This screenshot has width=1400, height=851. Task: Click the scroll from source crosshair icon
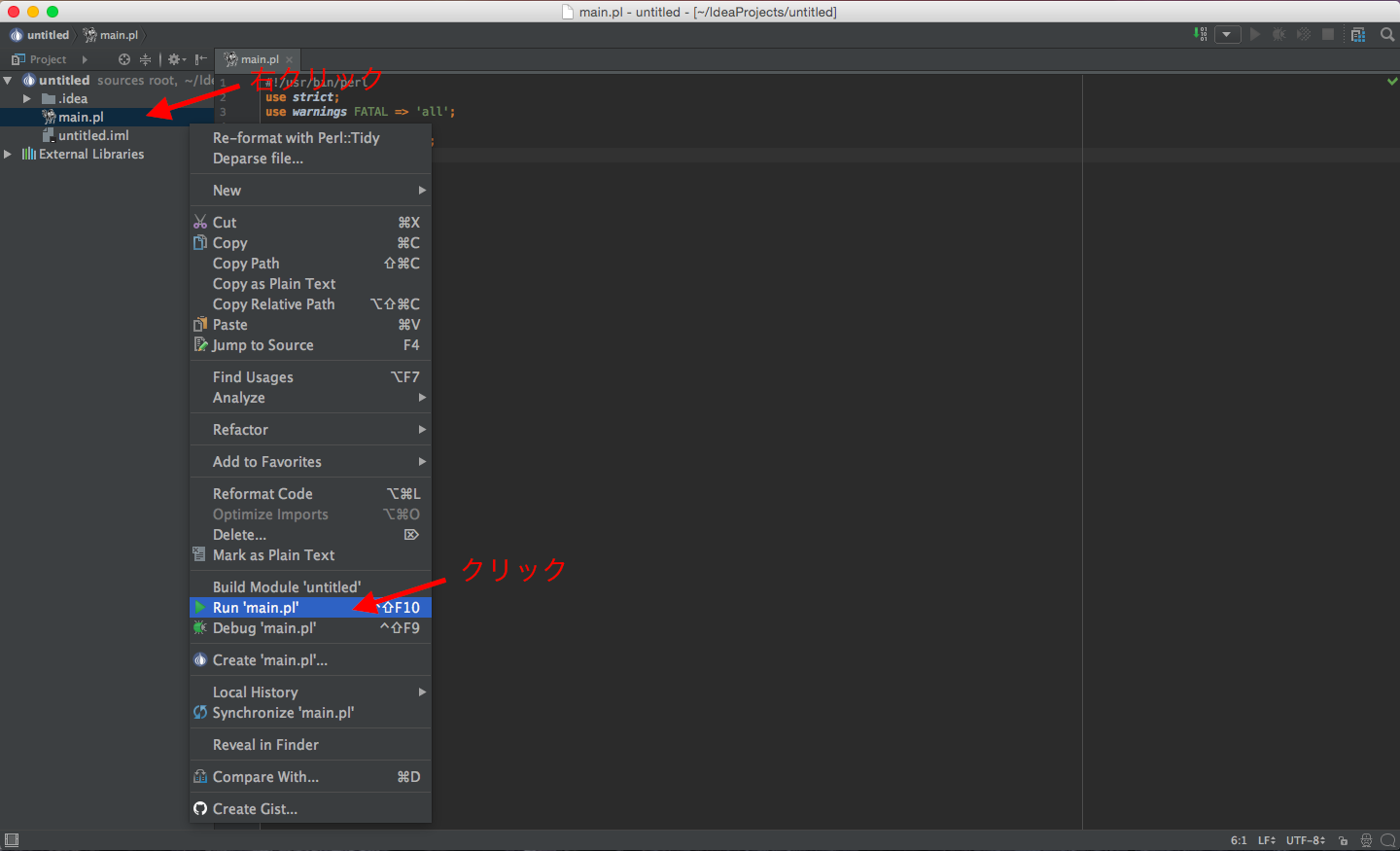(124, 59)
